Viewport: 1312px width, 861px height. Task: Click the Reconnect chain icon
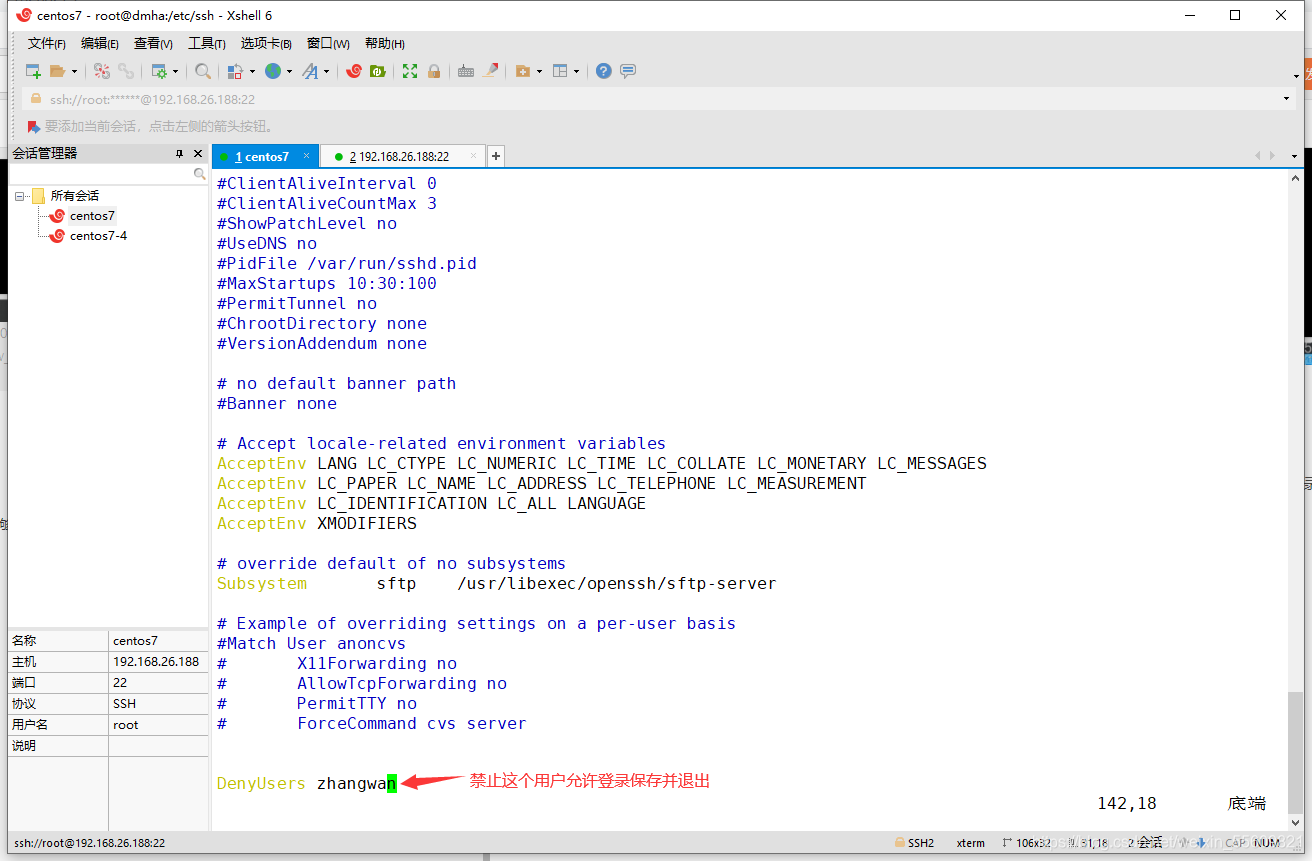[x=126, y=71]
